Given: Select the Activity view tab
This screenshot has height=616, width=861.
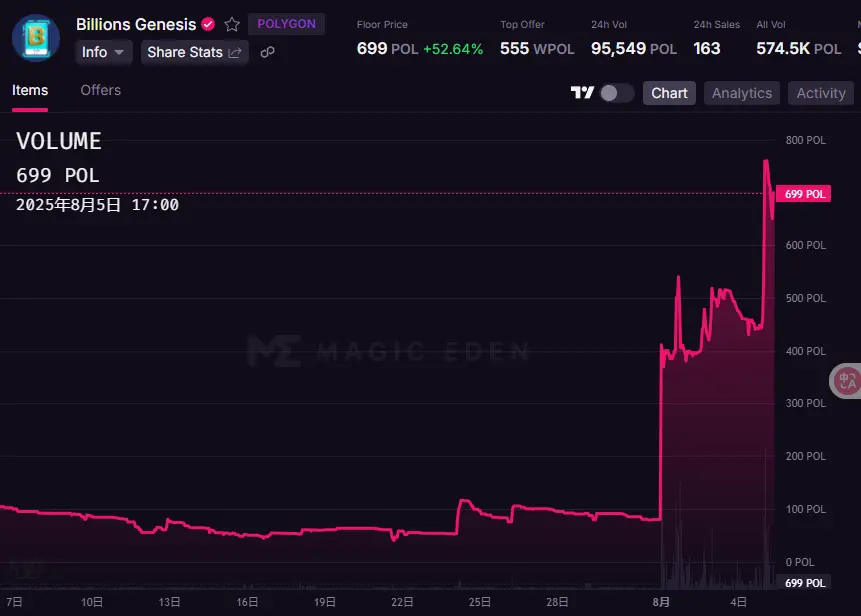Looking at the screenshot, I should (820, 93).
